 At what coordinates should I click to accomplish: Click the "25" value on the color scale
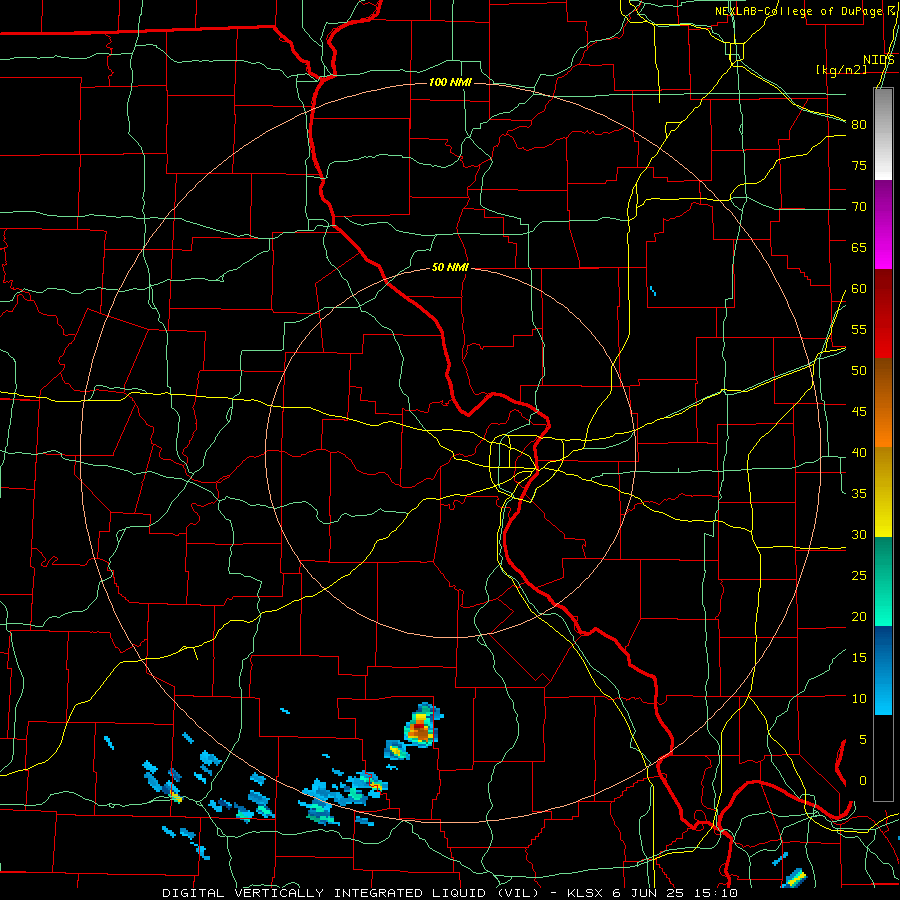(859, 576)
